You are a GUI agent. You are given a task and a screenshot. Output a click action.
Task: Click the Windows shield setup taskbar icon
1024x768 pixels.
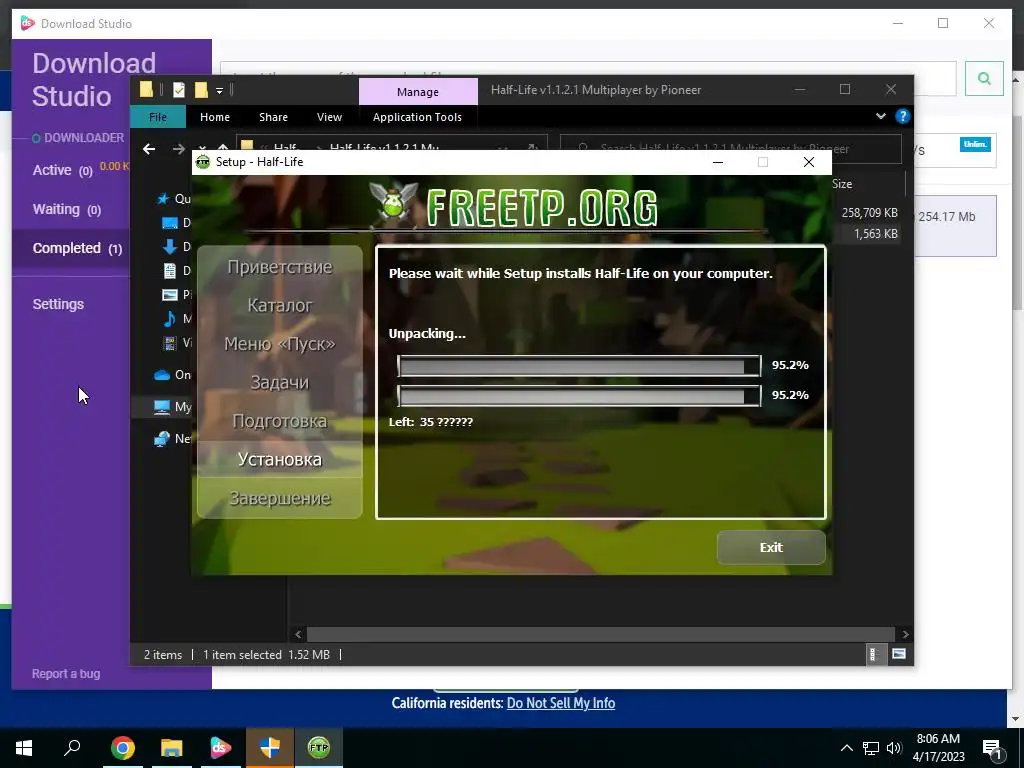(270, 748)
